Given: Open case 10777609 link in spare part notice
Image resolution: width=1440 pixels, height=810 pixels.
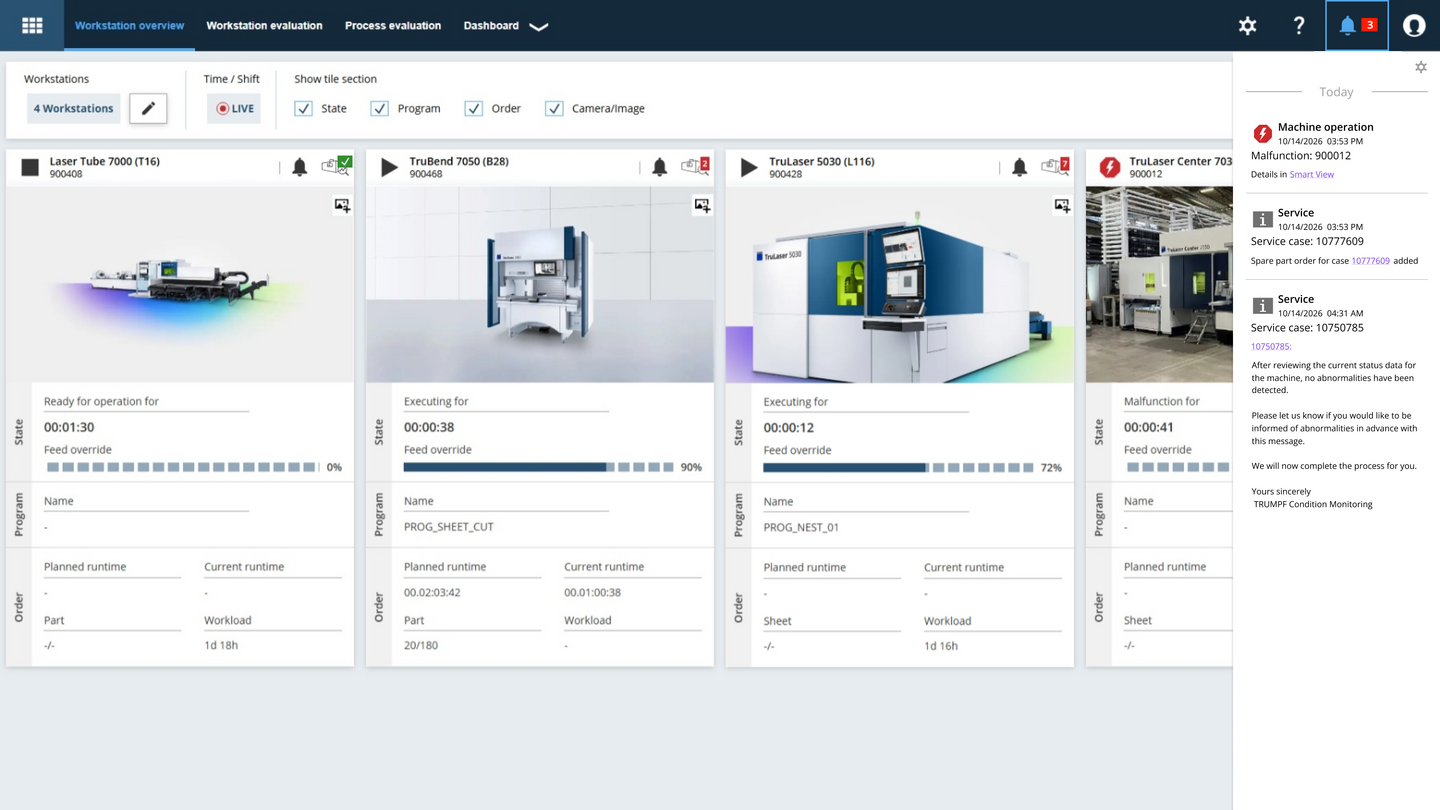Looking at the screenshot, I should [x=1370, y=261].
